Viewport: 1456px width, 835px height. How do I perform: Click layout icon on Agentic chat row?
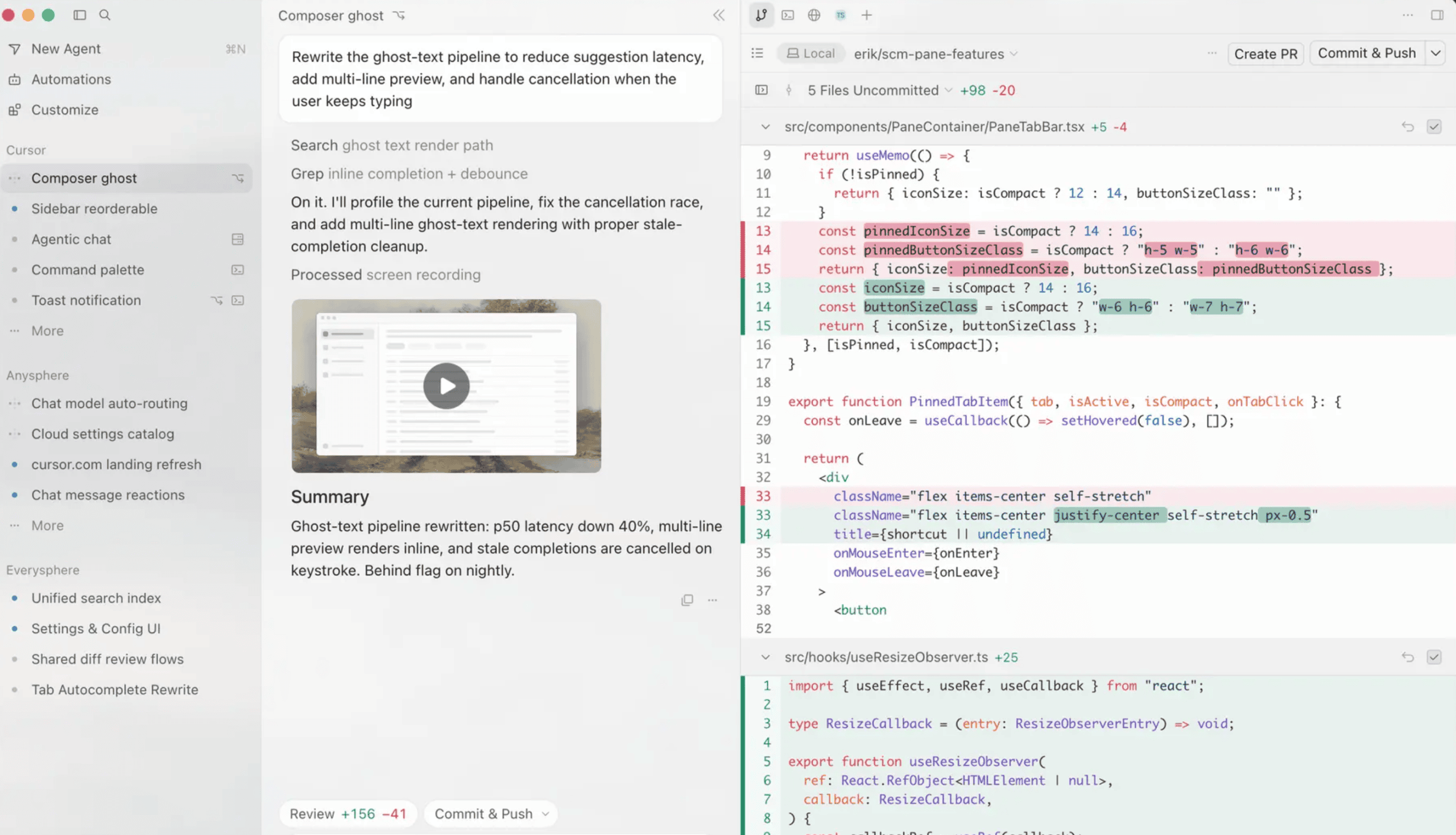tap(237, 239)
